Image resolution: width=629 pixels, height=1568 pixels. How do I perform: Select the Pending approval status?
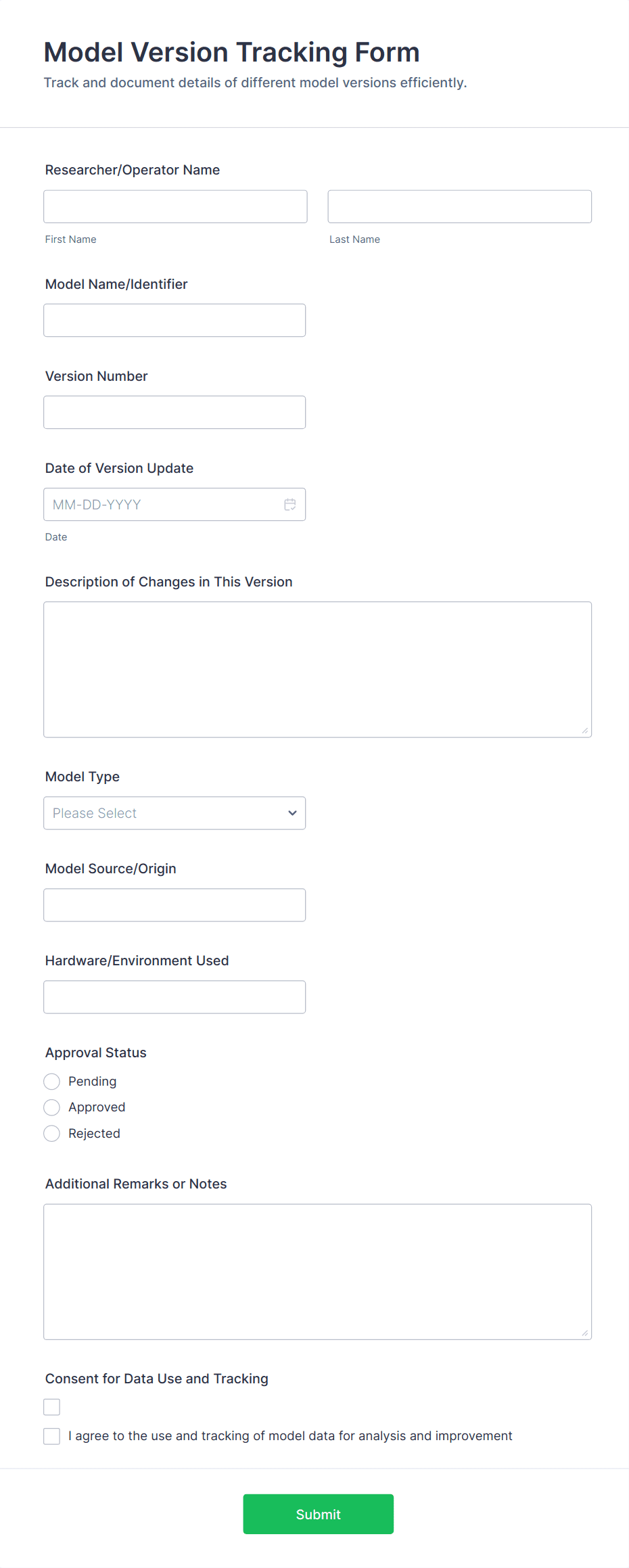pyautogui.click(x=52, y=1082)
